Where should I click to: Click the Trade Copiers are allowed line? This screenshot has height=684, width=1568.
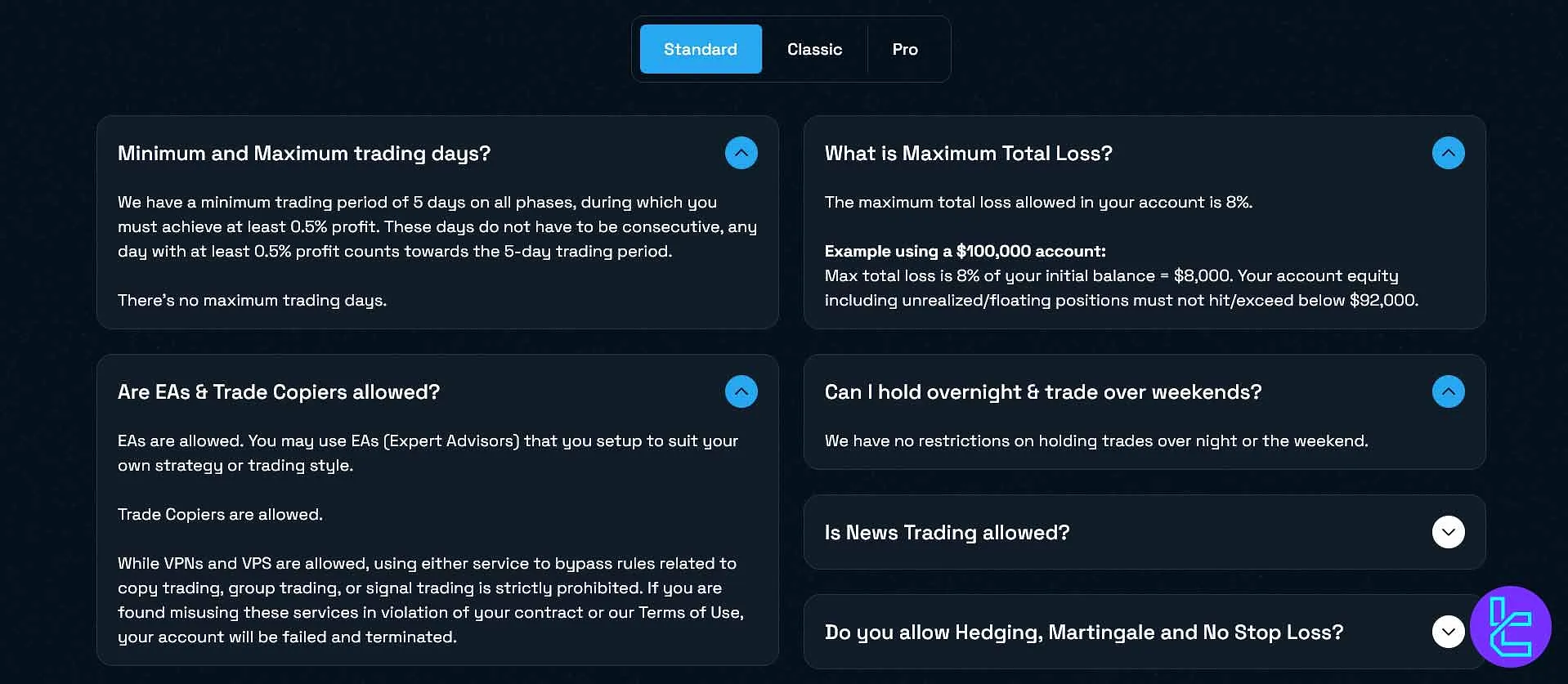pyautogui.click(x=220, y=514)
